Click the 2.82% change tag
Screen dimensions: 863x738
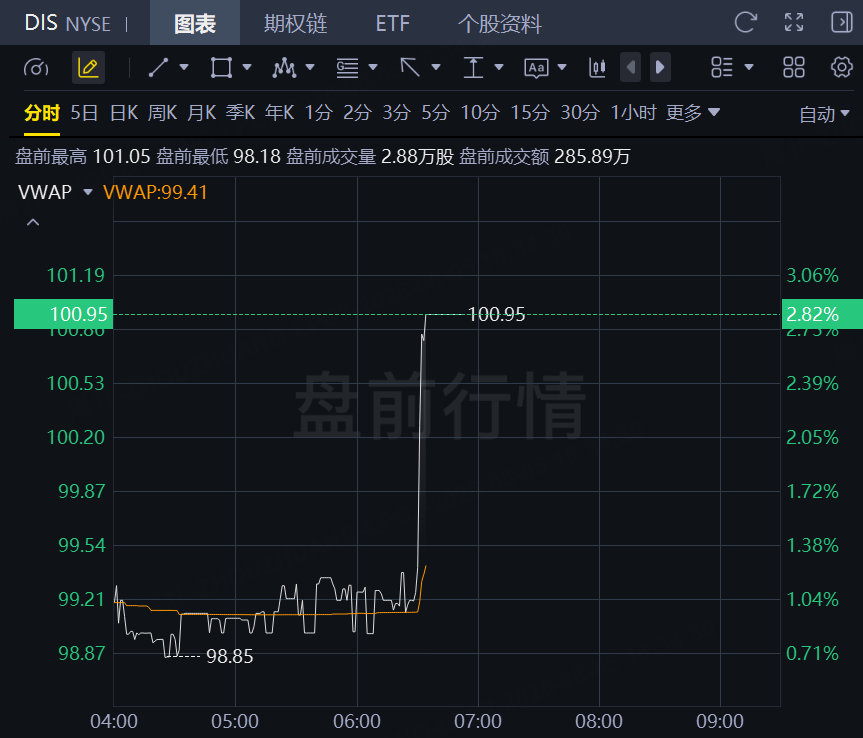point(822,314)
